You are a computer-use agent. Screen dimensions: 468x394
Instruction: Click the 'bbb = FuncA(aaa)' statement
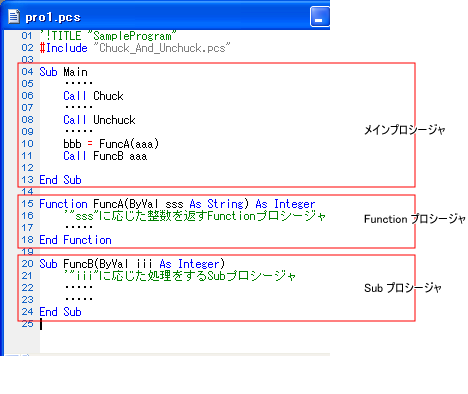click(x=111, y=144)
